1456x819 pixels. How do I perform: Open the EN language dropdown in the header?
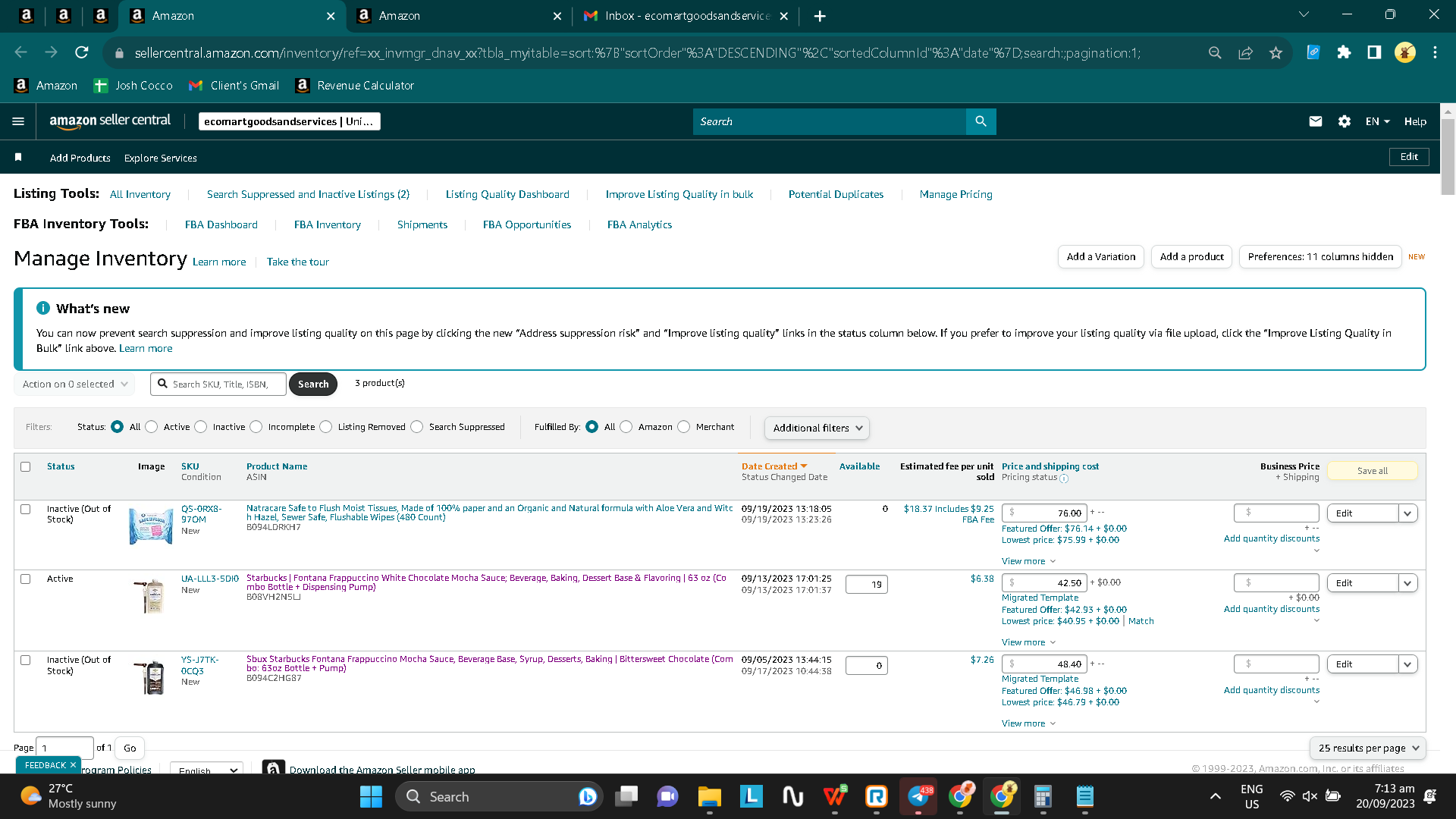point(1378,121)
